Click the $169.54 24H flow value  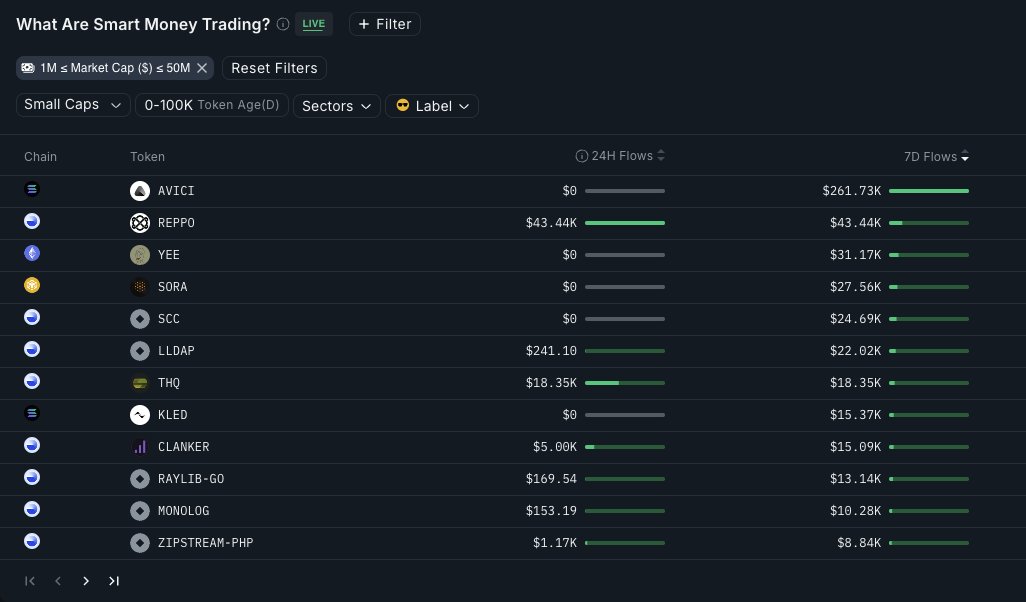[x=552, y=480]
